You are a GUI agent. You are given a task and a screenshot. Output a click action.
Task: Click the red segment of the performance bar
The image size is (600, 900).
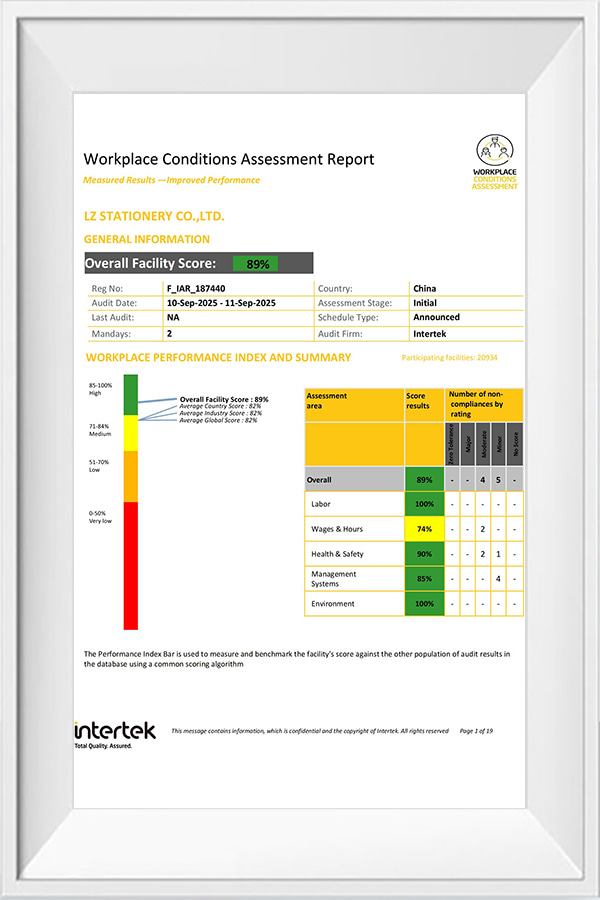click(x=130, y=564)
